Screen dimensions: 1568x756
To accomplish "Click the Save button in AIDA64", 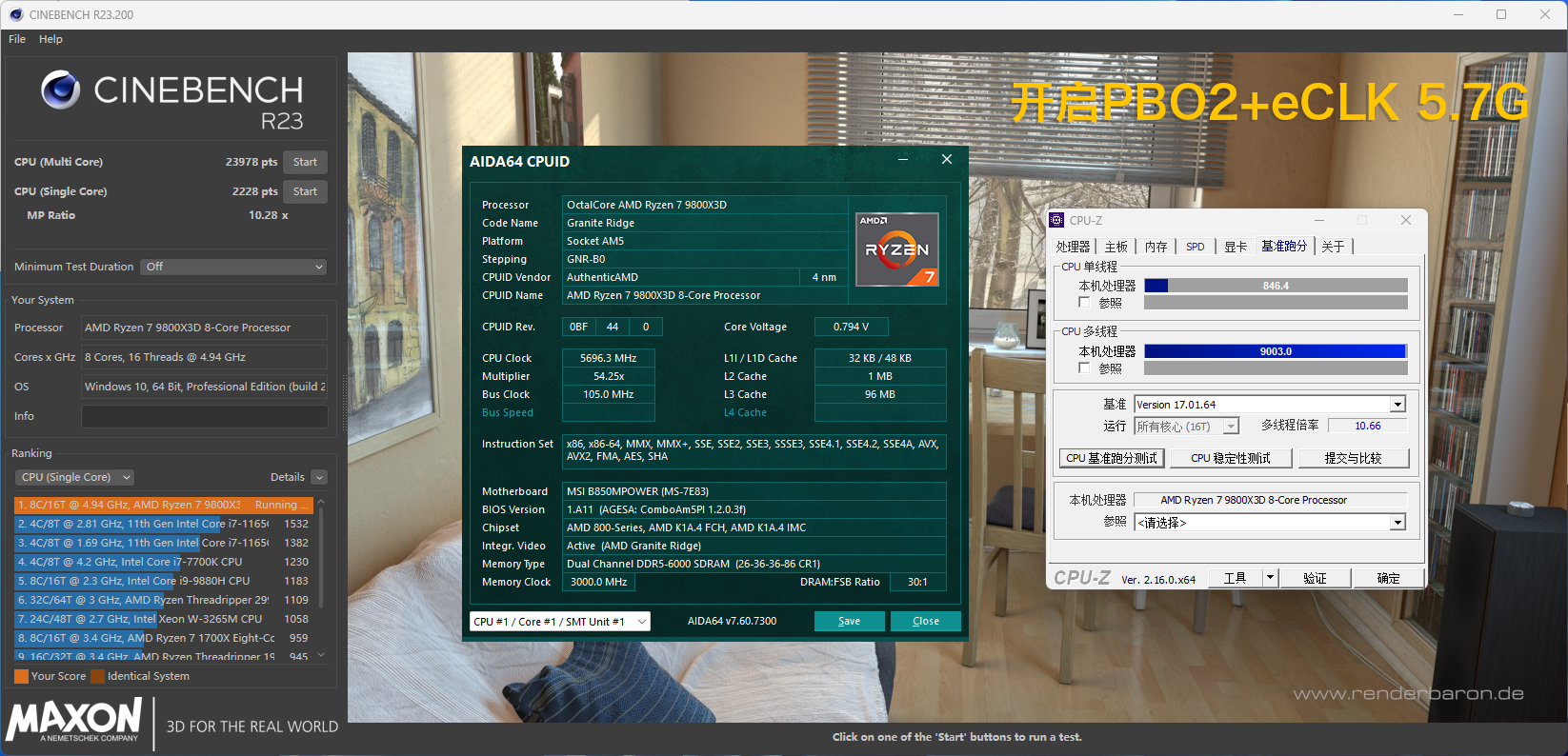I will click(x=849, y=622).
